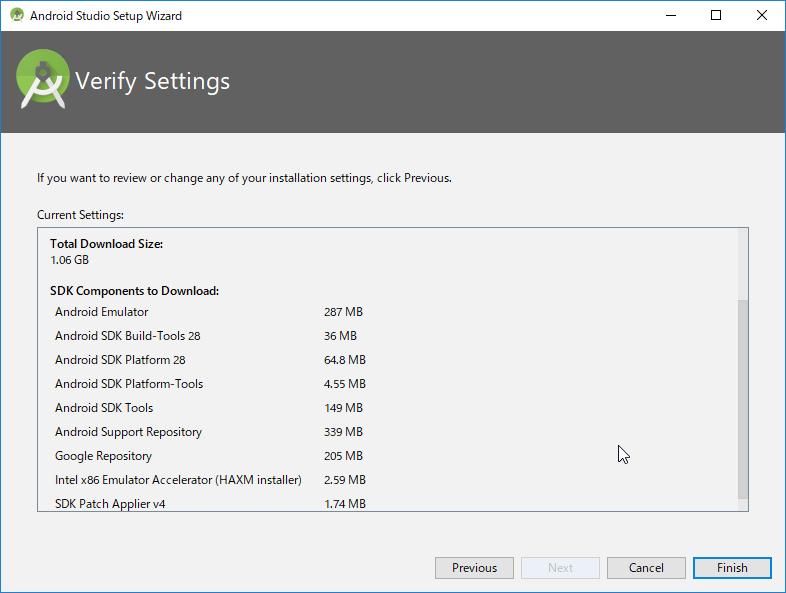Click the Android Studio logo in header
Screen dimensions: 786x593
[43, 79]
